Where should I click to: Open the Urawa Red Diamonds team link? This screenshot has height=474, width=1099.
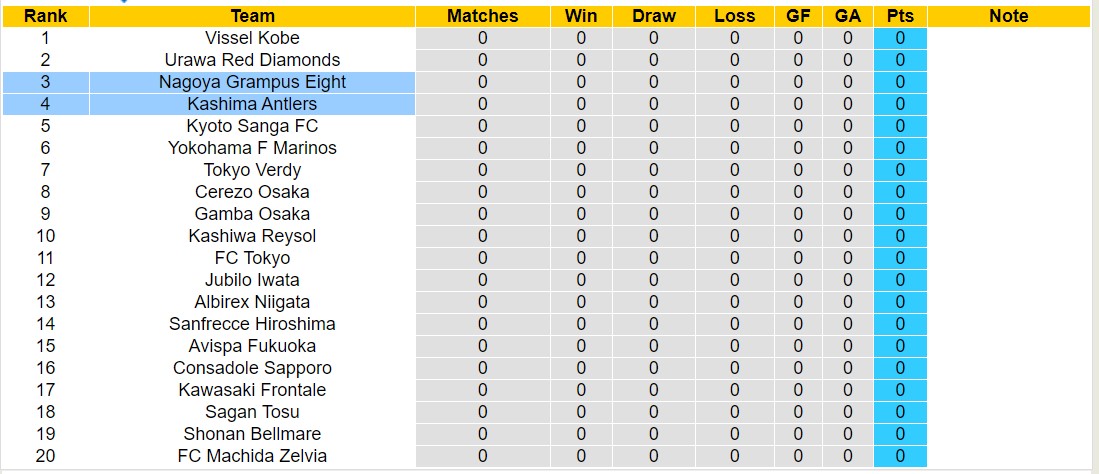coord(252,60)
